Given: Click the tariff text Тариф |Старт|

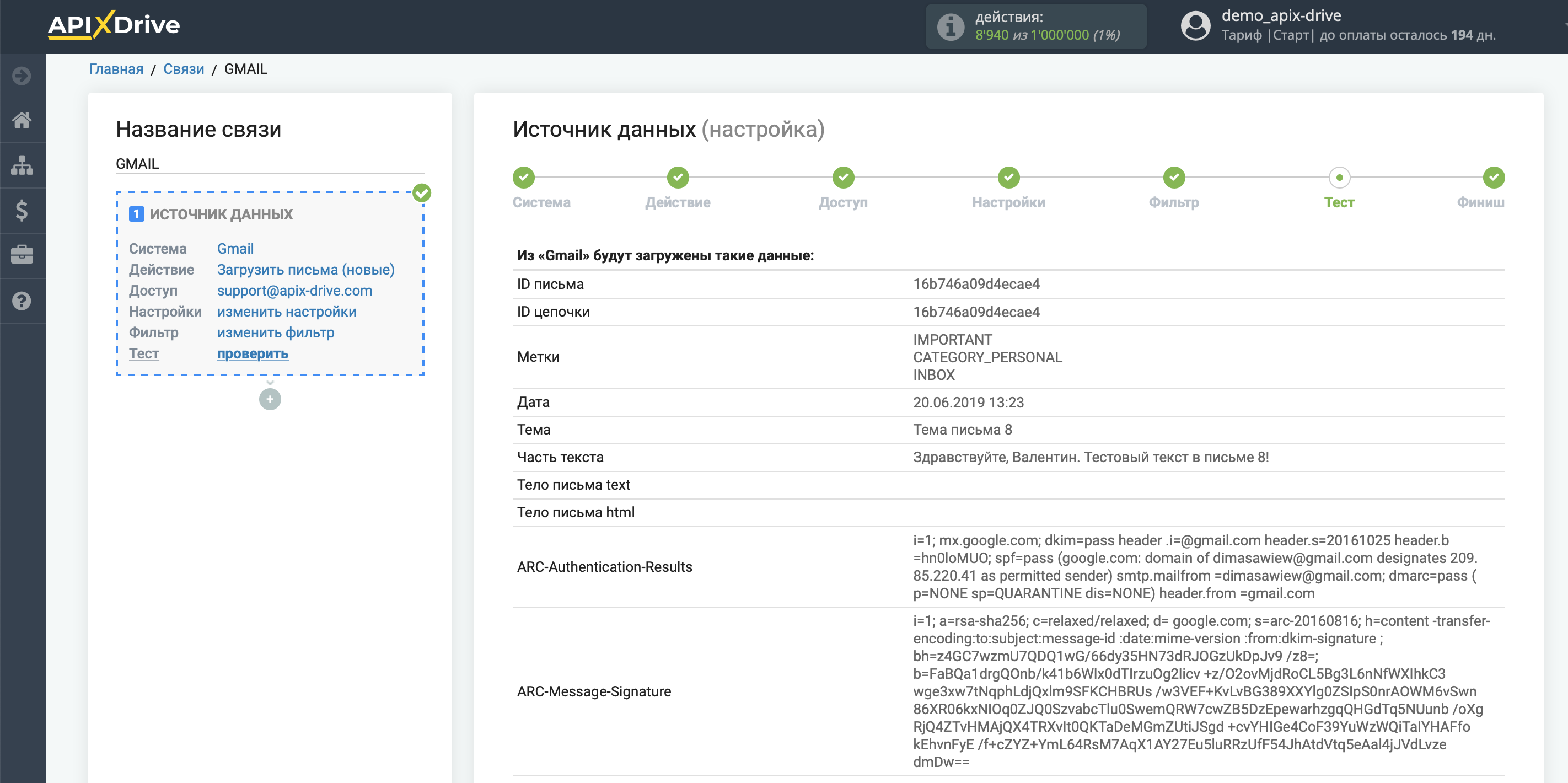Looking at the screenshot, I should click(x=1268, y=35).
